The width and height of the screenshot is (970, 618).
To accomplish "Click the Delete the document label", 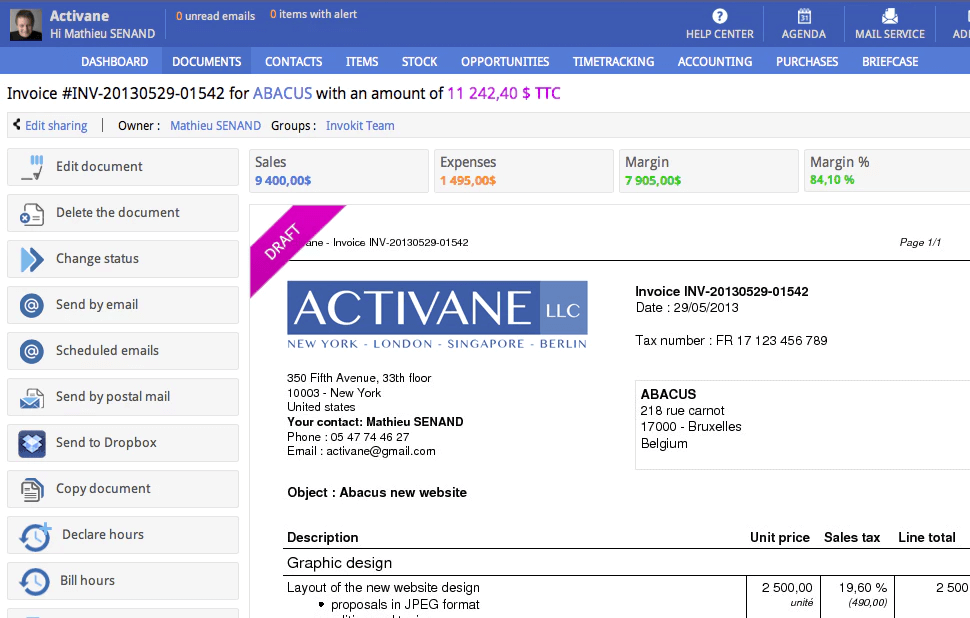I will pos(118,212).
